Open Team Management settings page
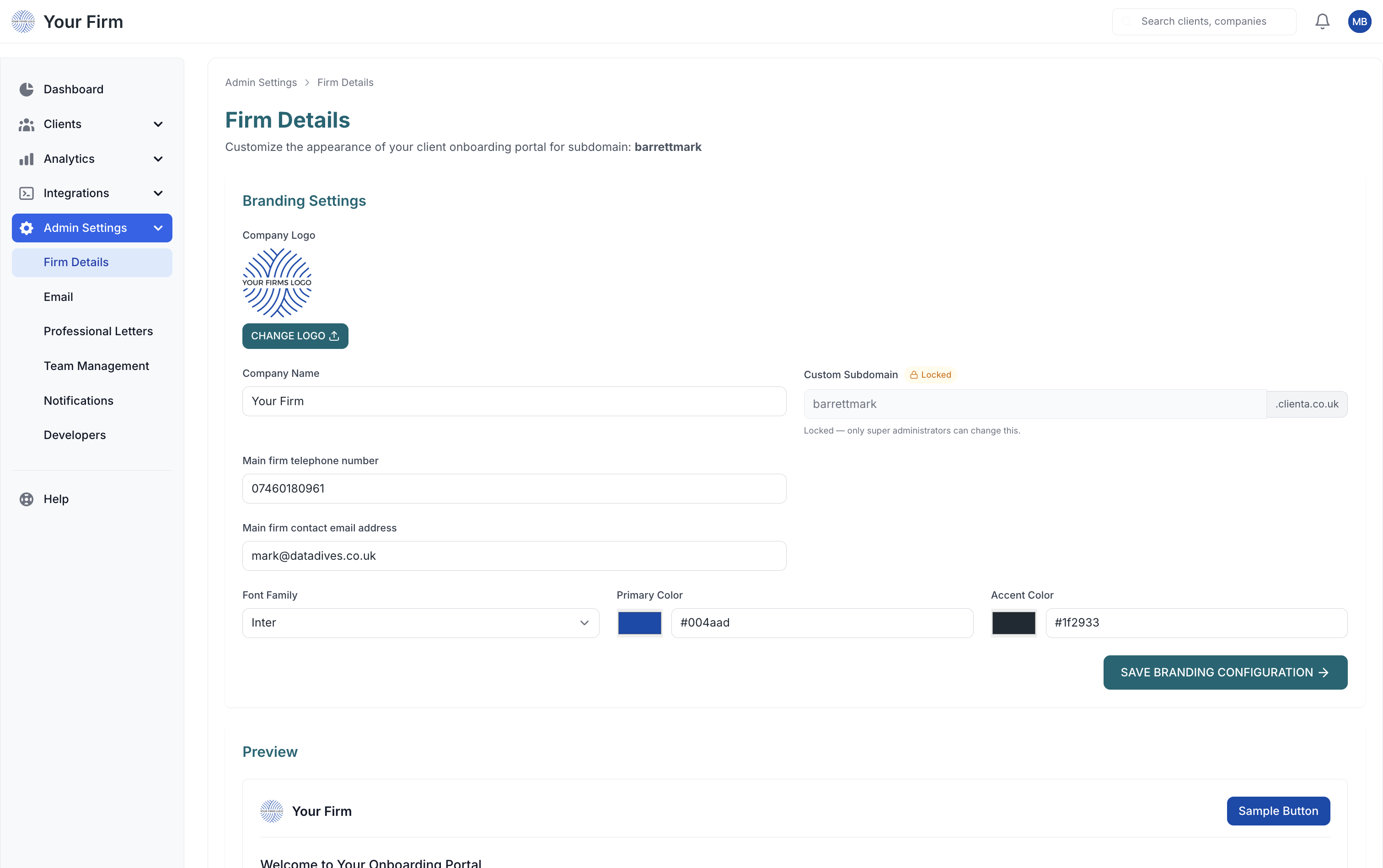The height and width of the screenshot is (868, 1383). coord(96,366)
